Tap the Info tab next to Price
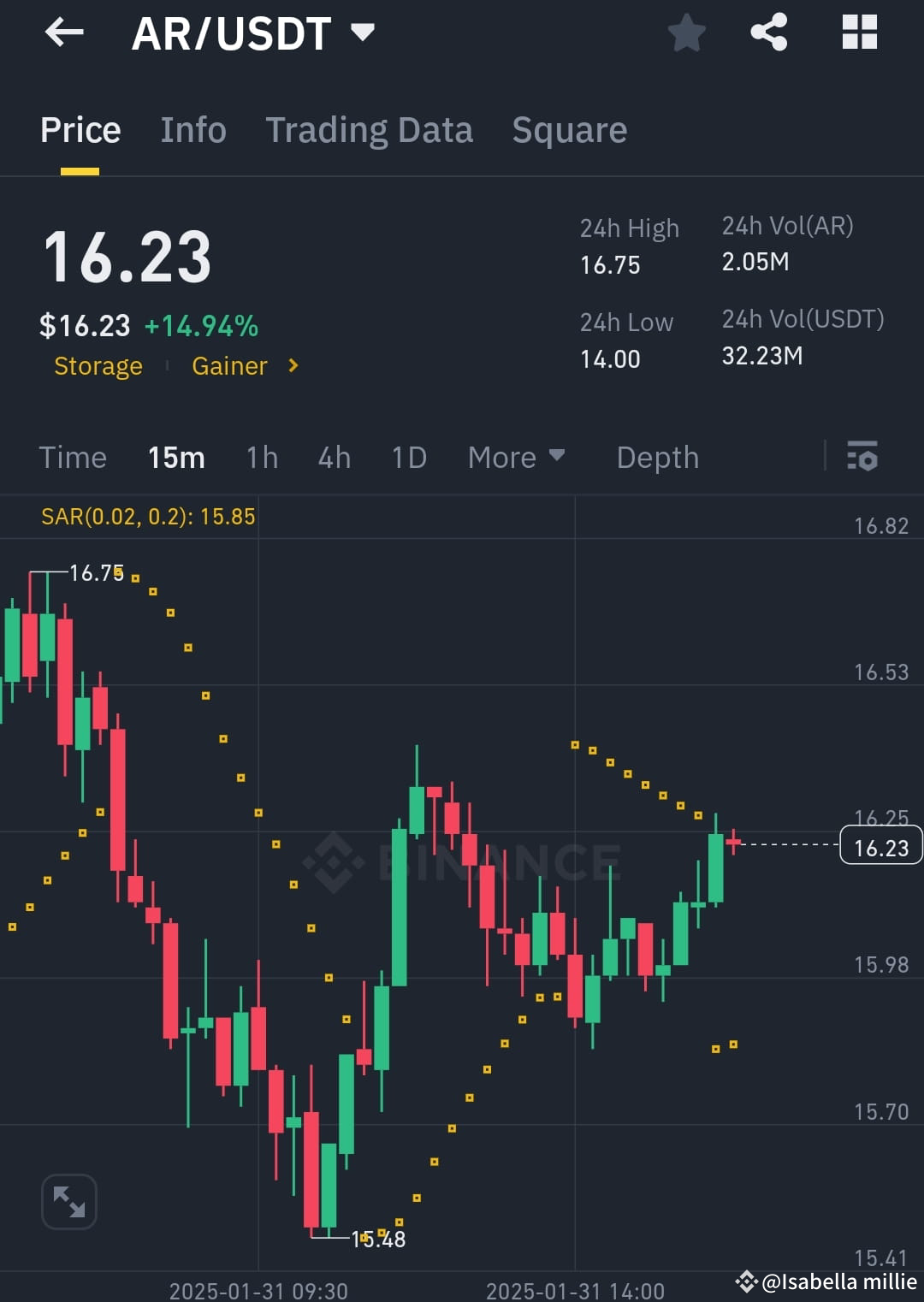This screenshot has height=1302, width=924. (192, 130)
